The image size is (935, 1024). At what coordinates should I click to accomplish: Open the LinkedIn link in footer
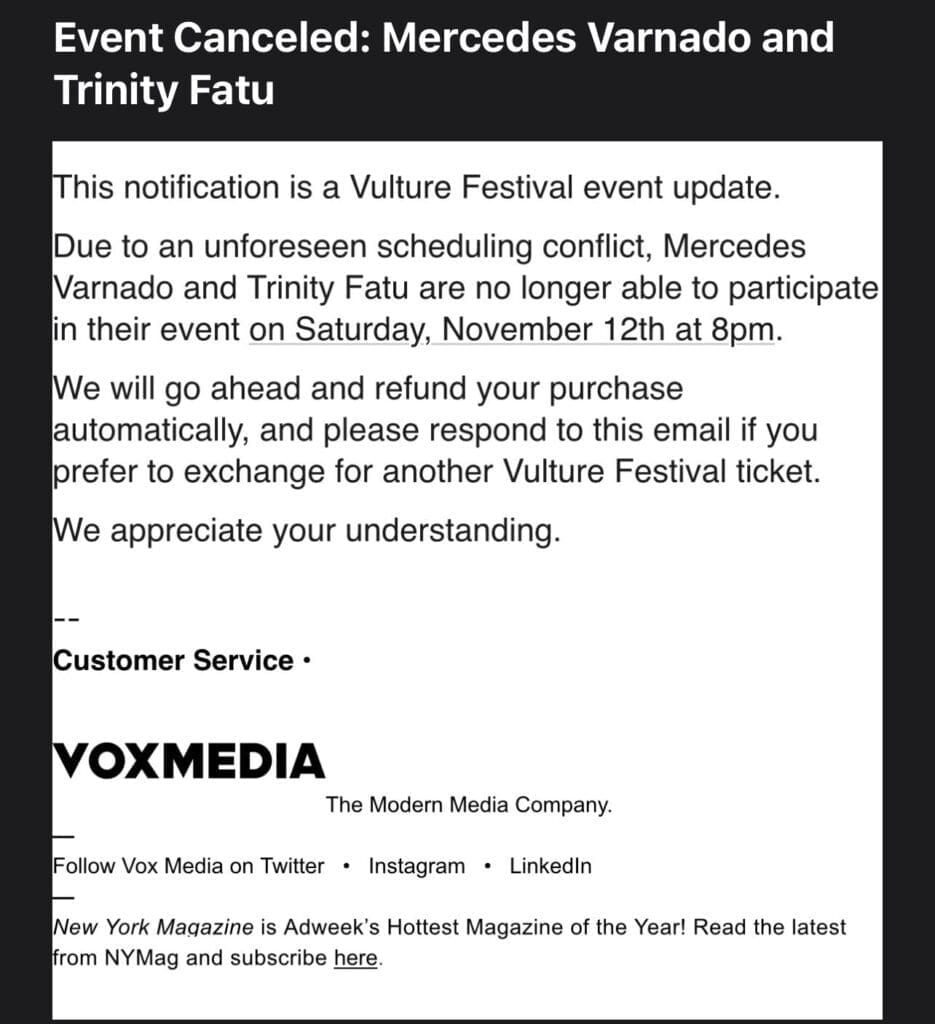[x=550, y=866]
